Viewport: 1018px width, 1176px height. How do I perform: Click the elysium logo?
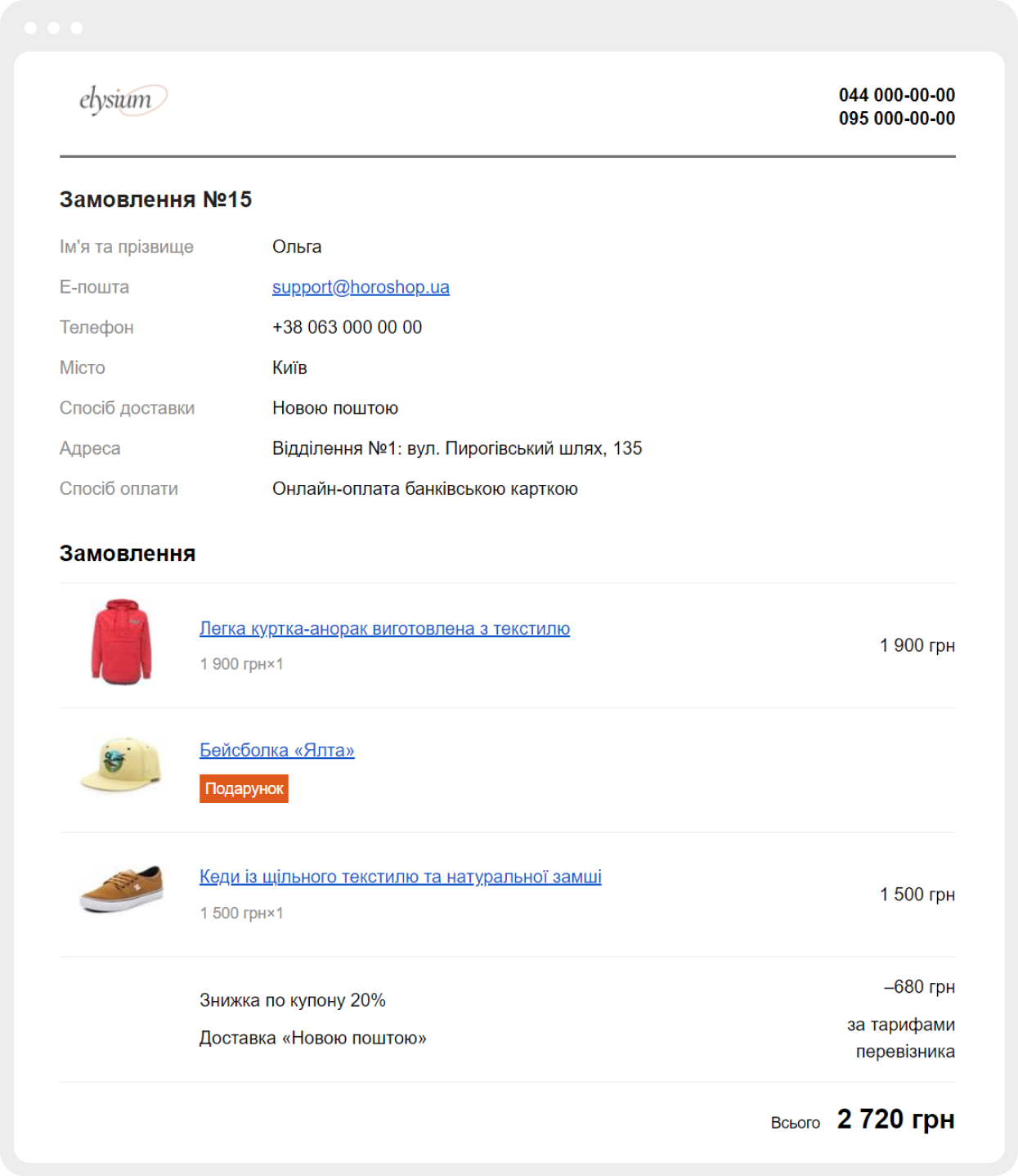click(x=123, y=100)
